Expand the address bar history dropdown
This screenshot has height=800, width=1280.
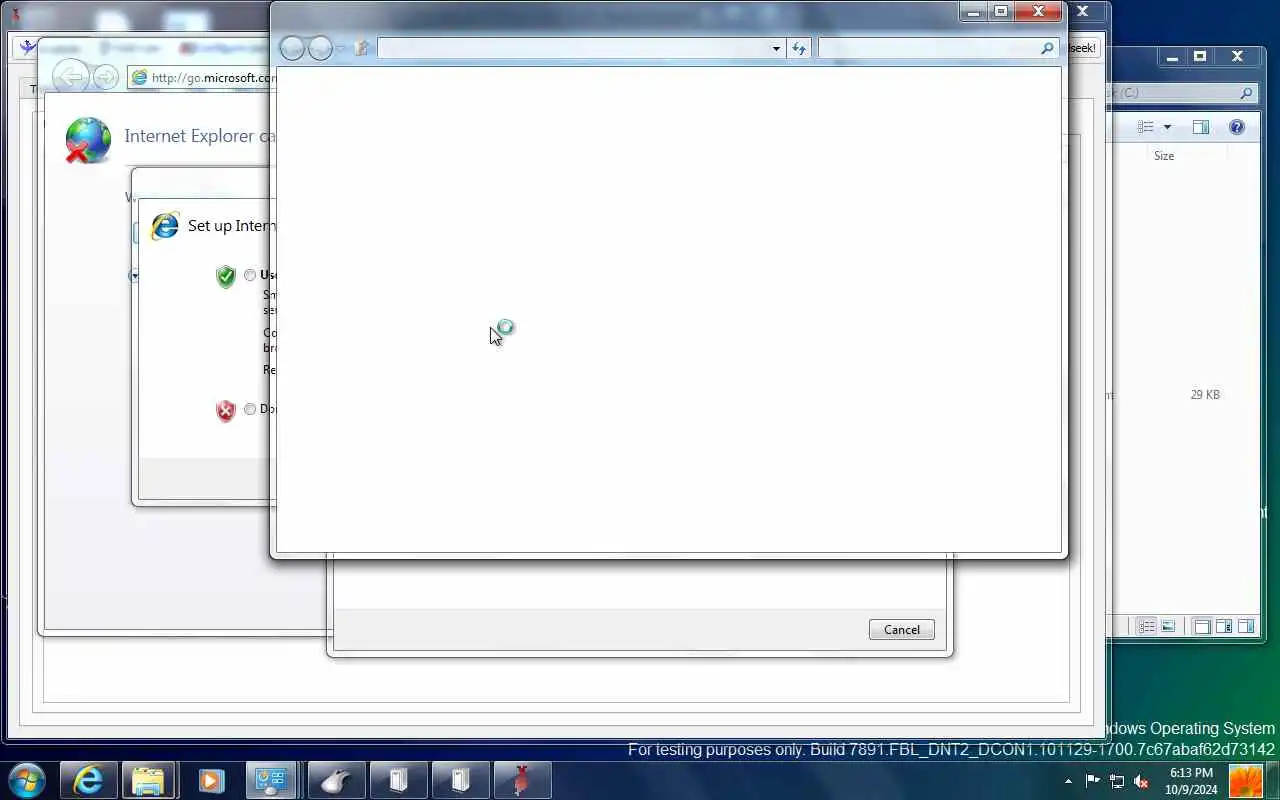click(x=776, y=48)
